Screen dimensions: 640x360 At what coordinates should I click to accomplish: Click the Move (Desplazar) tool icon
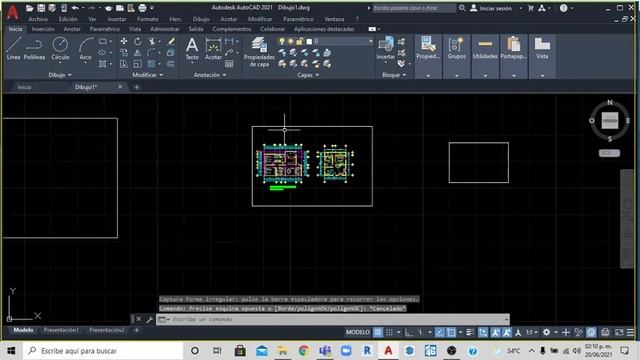tap(124, 41)
